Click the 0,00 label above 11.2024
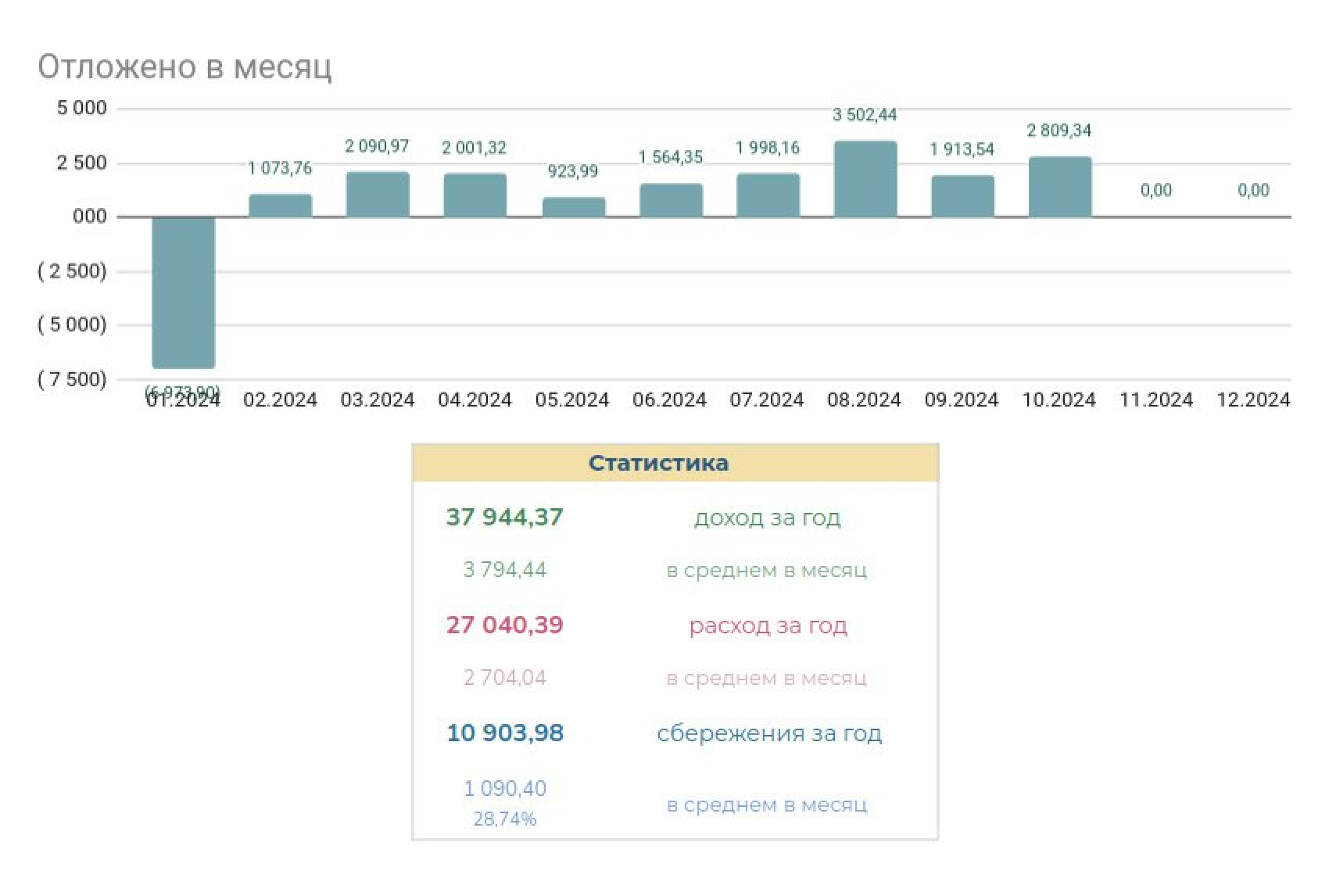Screen dimensions: 1329x896 (x=1156, y=190)
